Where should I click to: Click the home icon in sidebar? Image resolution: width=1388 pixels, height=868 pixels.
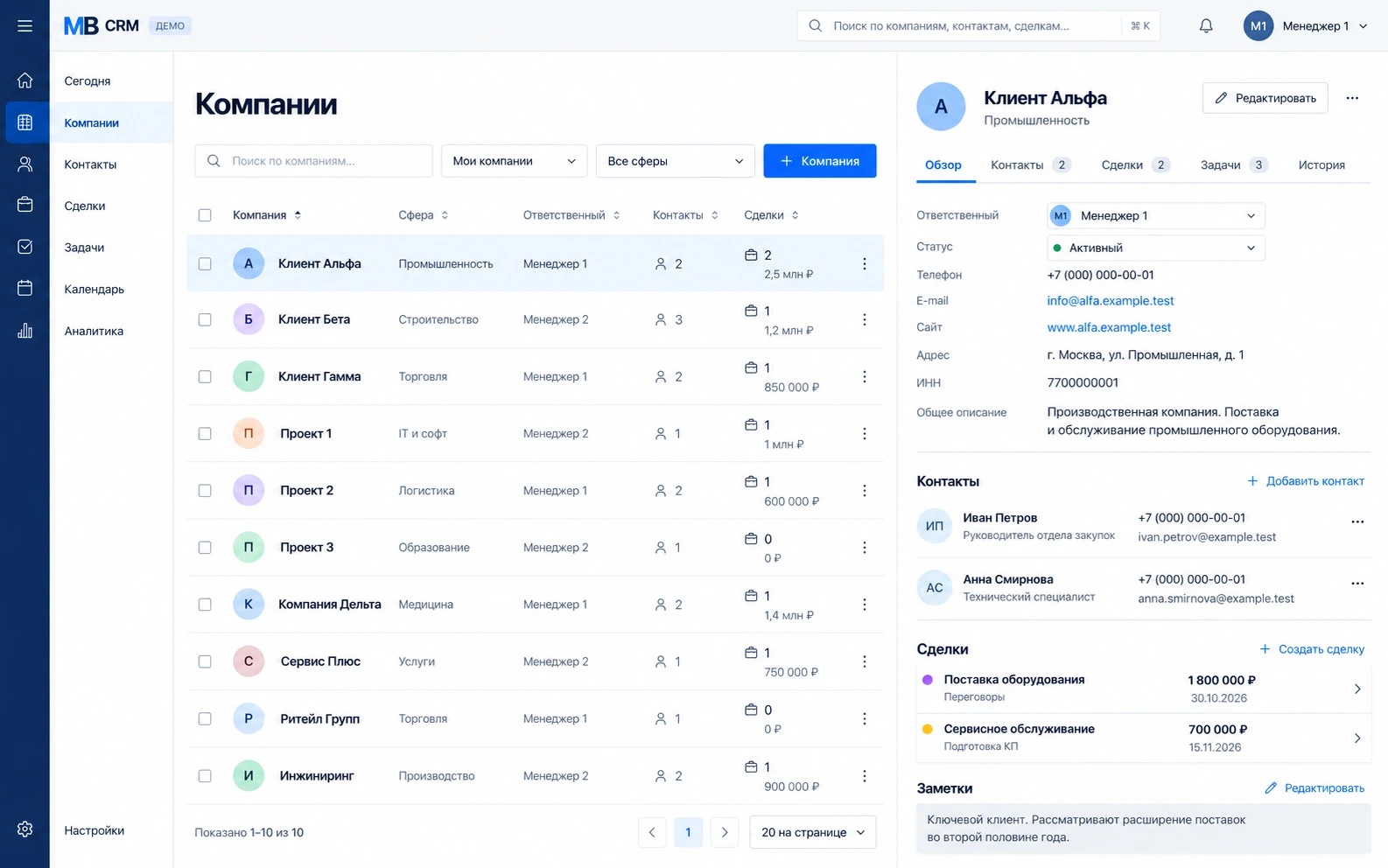click(25, 80)
